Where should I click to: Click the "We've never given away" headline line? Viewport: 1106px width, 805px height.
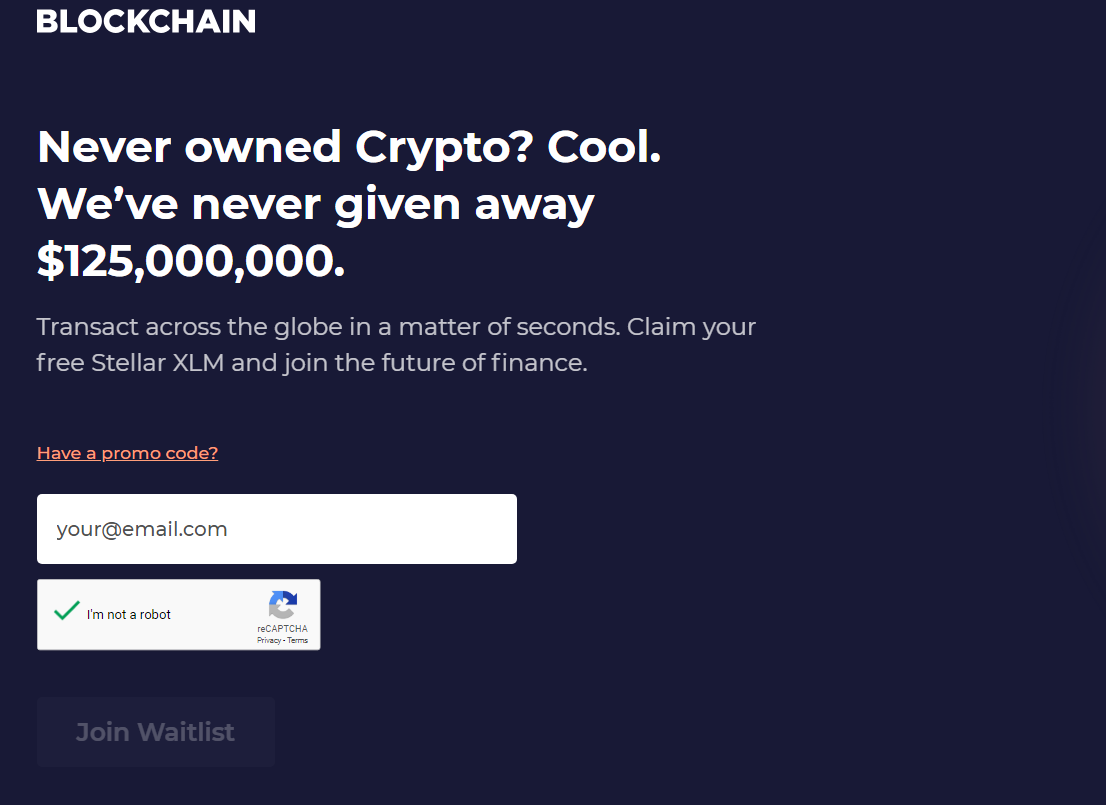315,204
